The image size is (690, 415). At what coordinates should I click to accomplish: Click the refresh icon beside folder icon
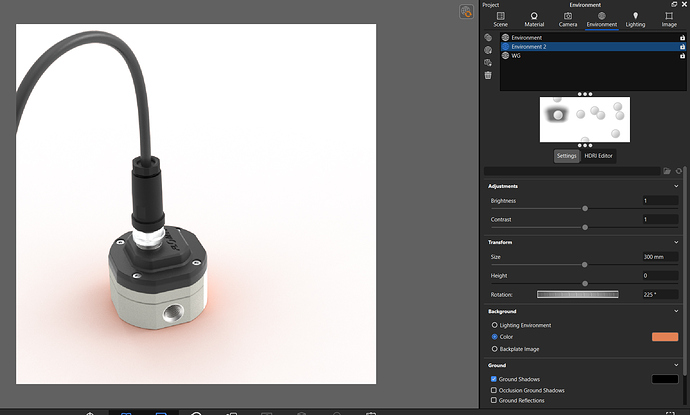(679, 171)
